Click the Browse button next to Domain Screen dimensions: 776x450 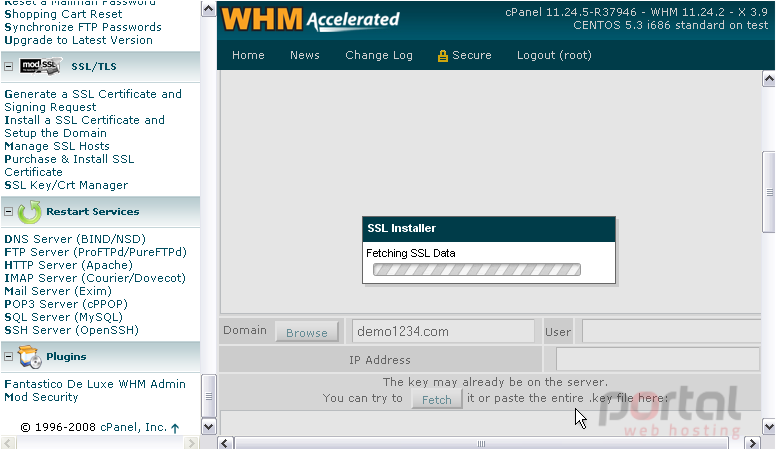[307, 333]
